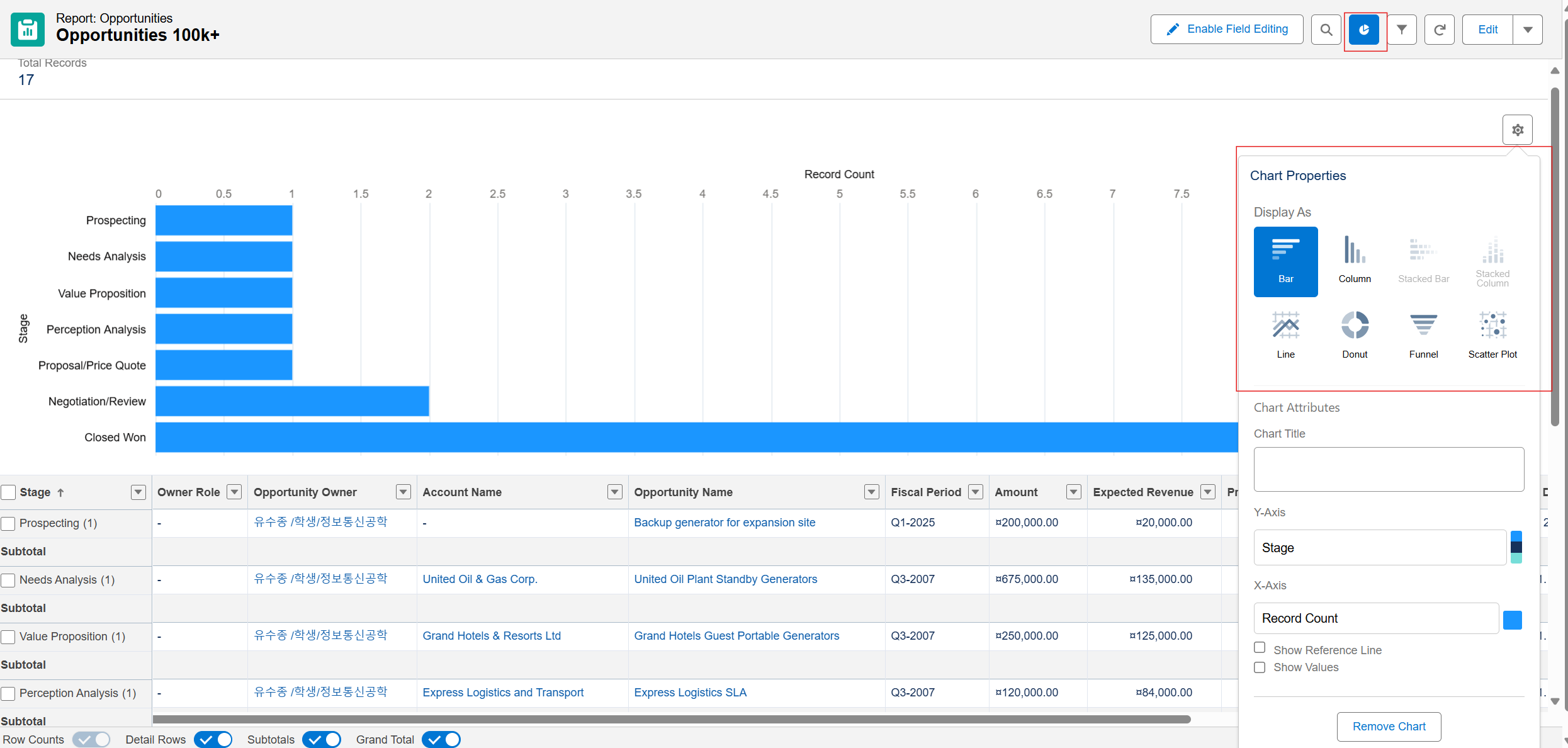Toggle Detail Rows switch off

click(x=213, y=740)
